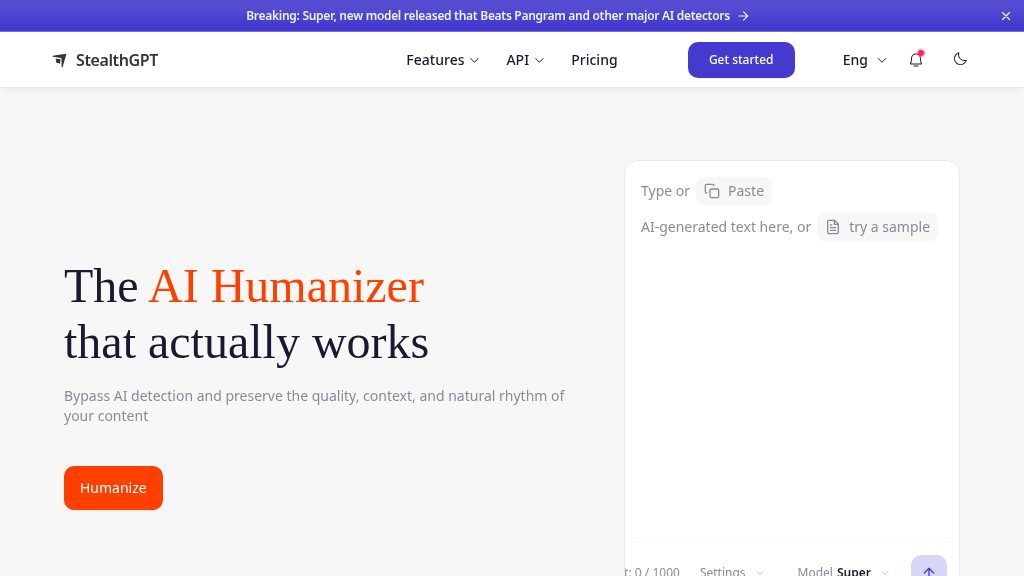Expand the Settings dropdown
This screenshot has width=1024, height=576.
tap(731, 571)
